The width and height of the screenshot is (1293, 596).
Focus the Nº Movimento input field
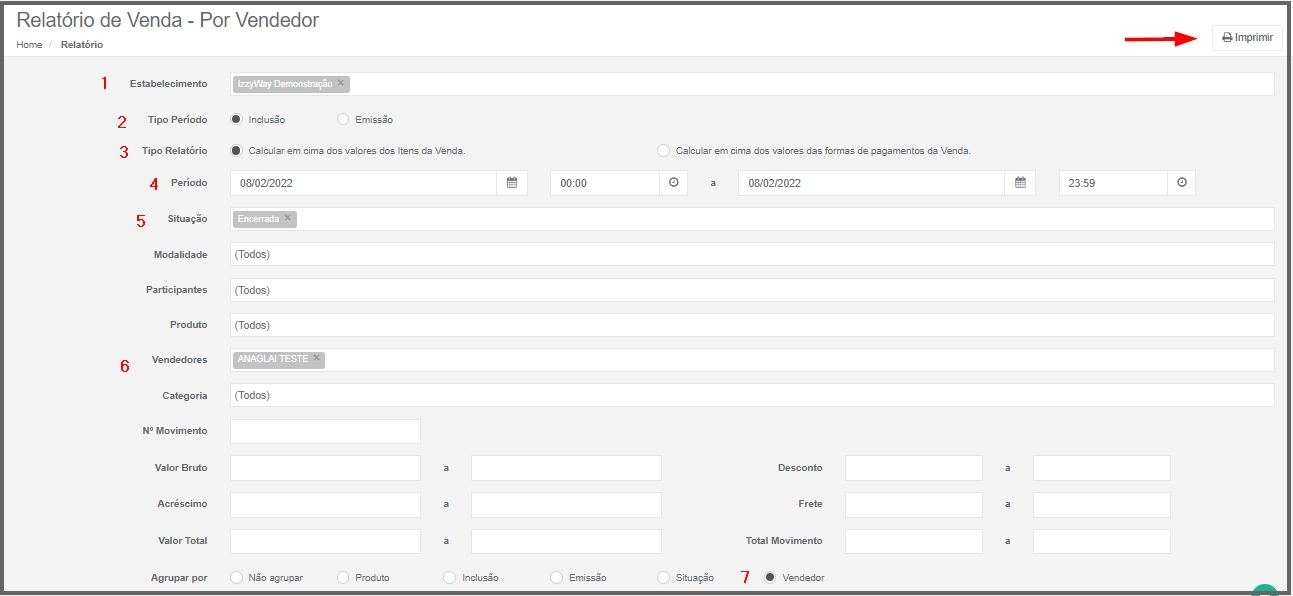point(325,431)
